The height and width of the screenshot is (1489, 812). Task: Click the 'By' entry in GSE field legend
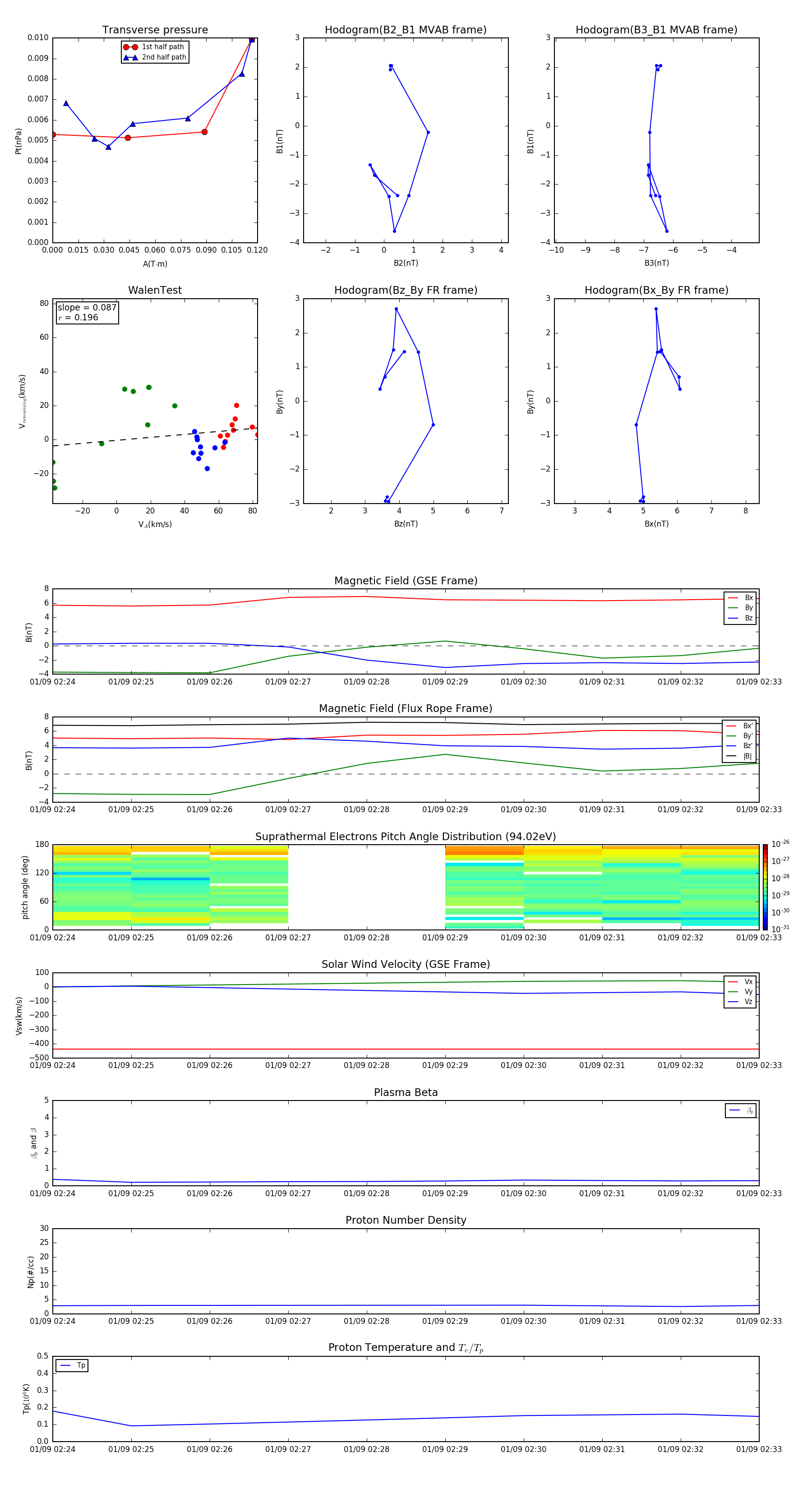[x=740, y=607]
